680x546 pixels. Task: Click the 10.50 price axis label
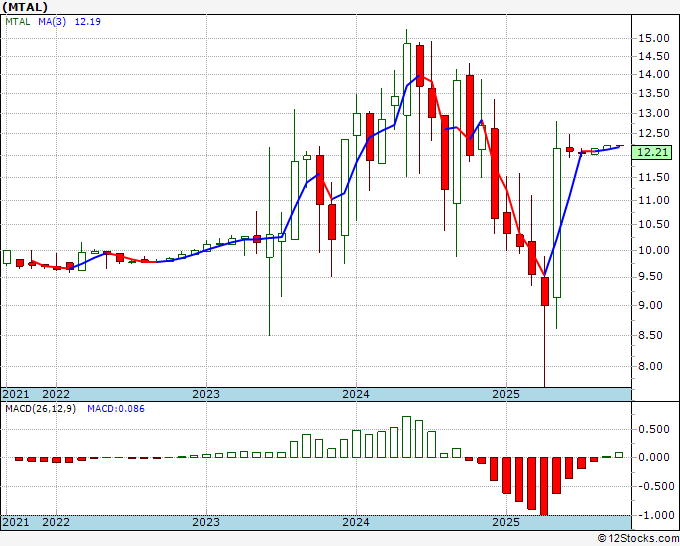tap(654, 224)
